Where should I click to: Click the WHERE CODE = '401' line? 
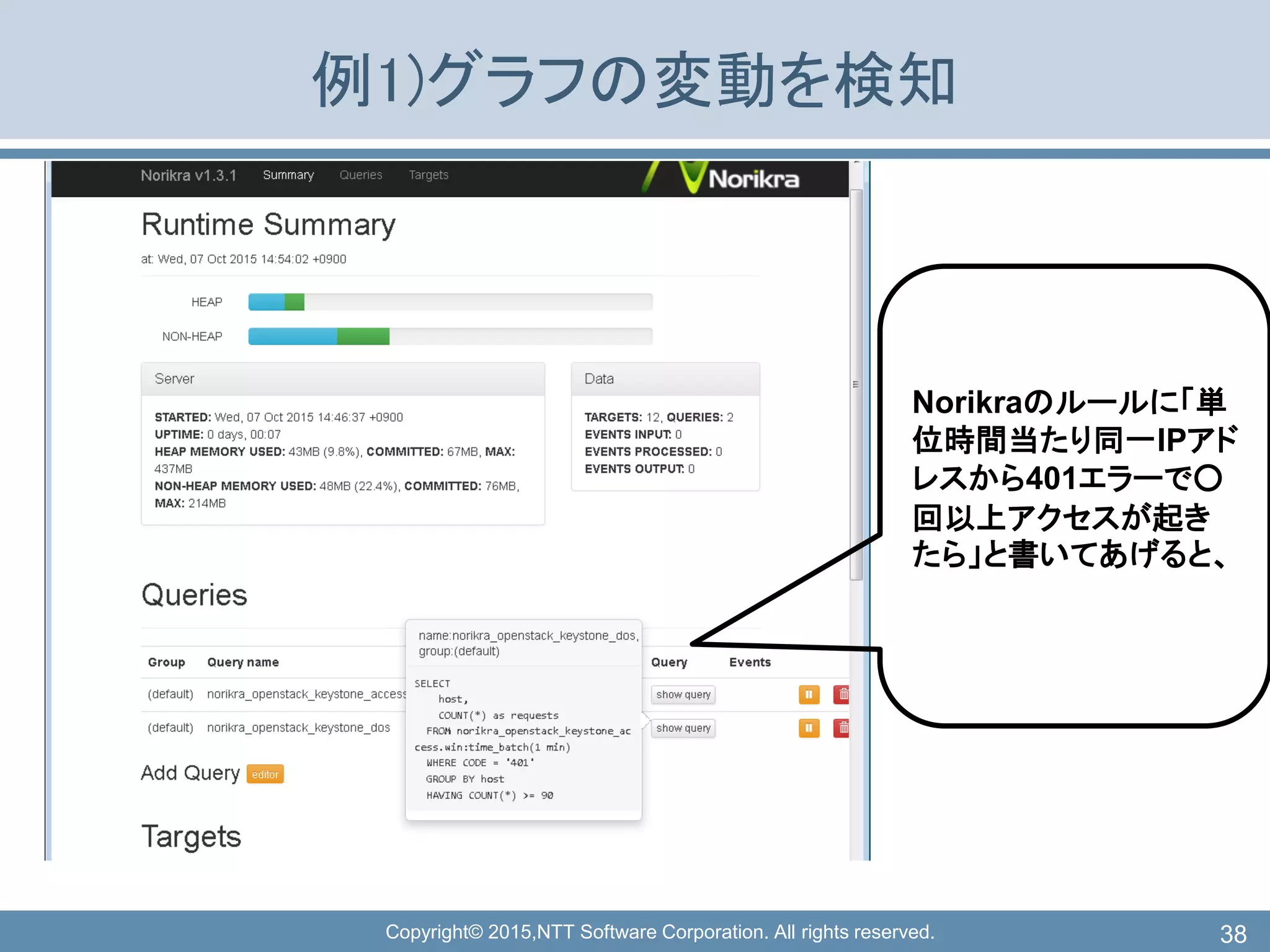click(480, 763)
